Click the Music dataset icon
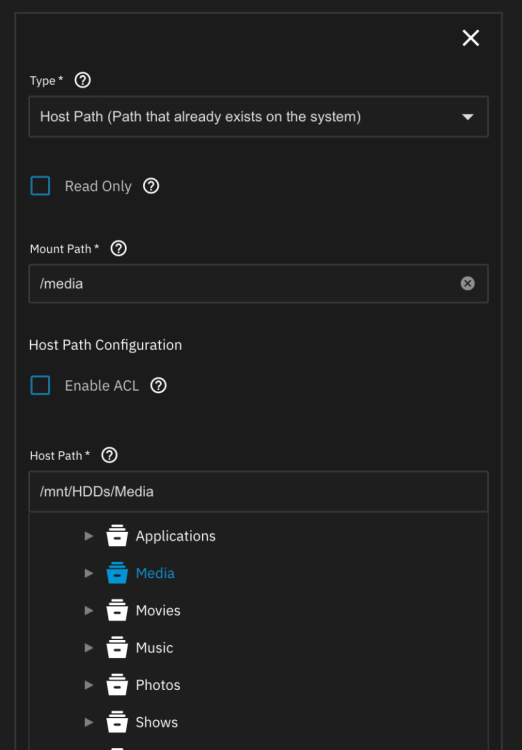522x750 pixels. (x=117, y=648)
